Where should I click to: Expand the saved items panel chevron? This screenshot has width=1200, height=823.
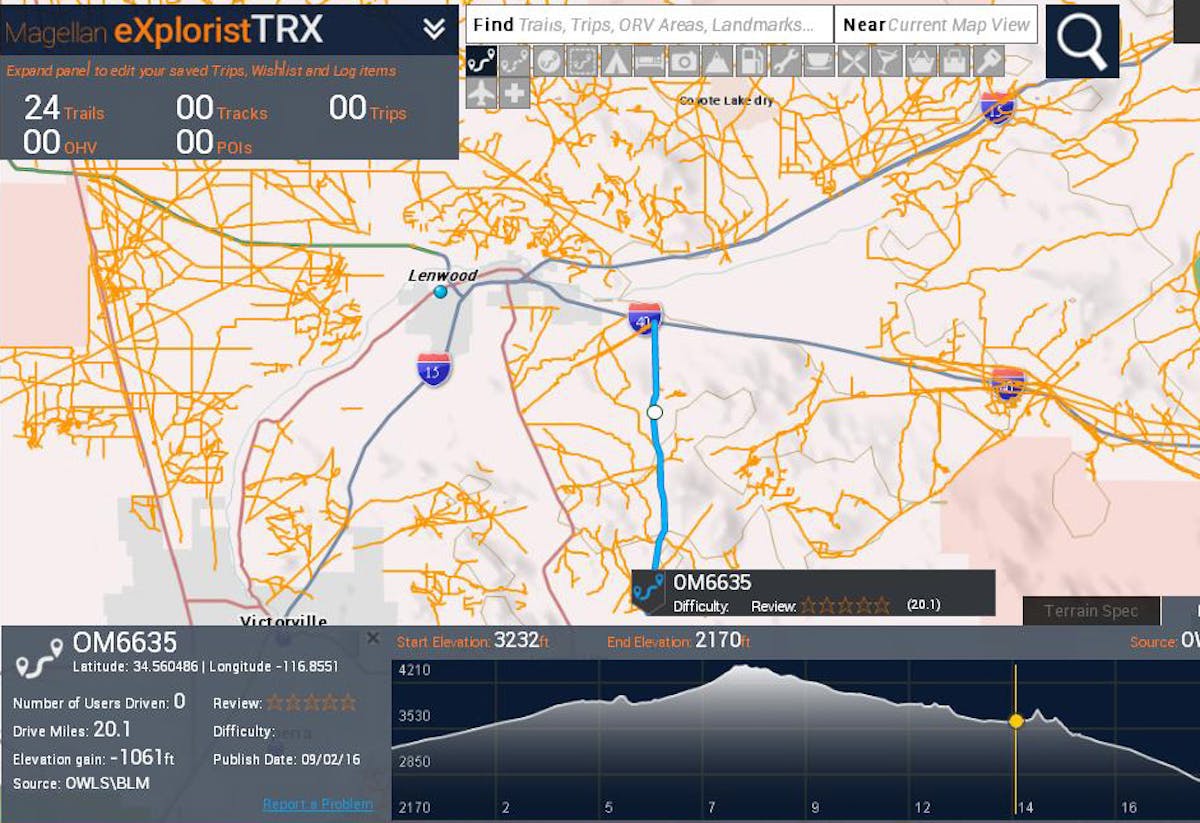tap(434, 29)
